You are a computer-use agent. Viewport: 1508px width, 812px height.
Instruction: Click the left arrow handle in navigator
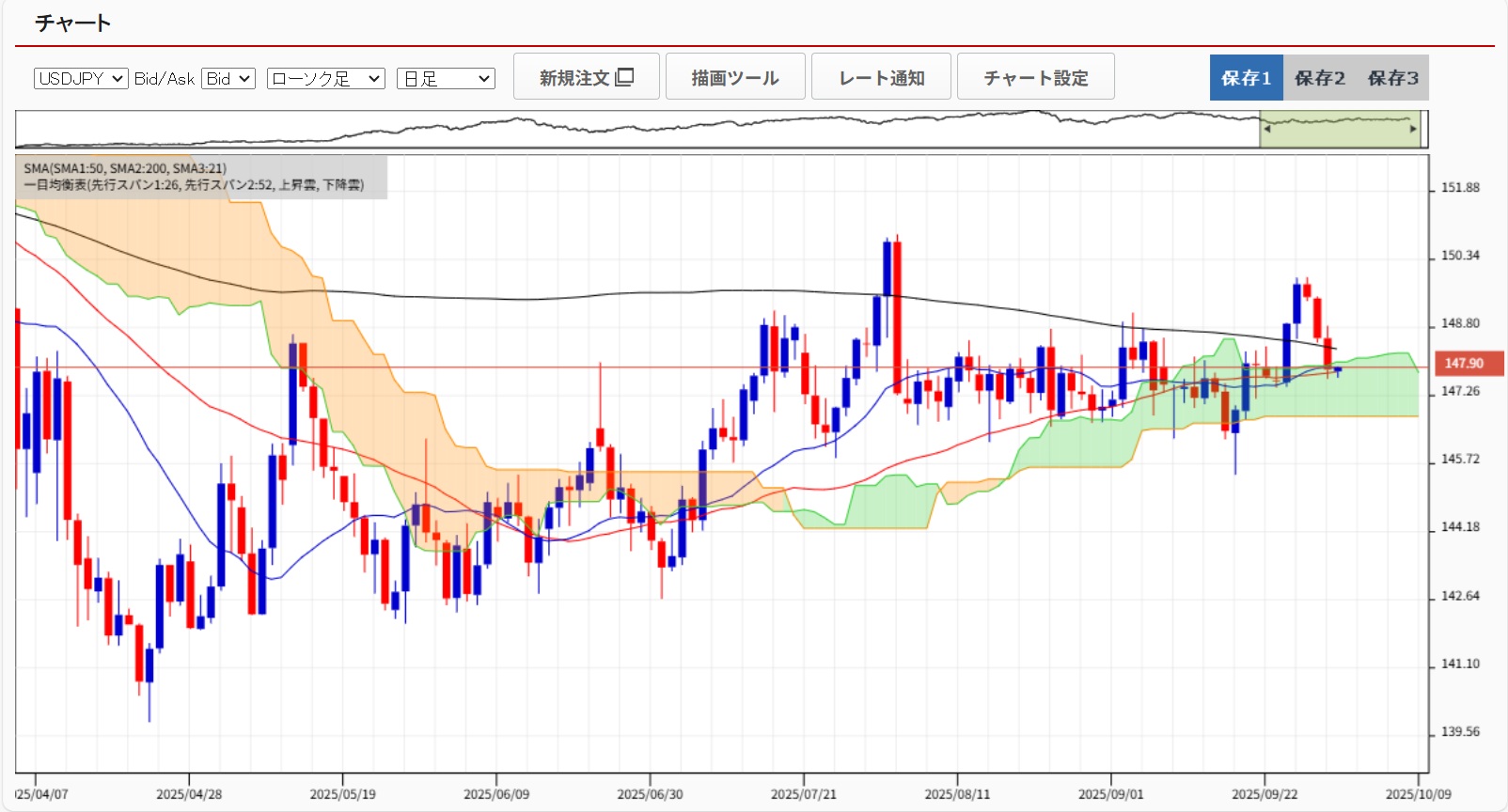[x=1267, y=129]
